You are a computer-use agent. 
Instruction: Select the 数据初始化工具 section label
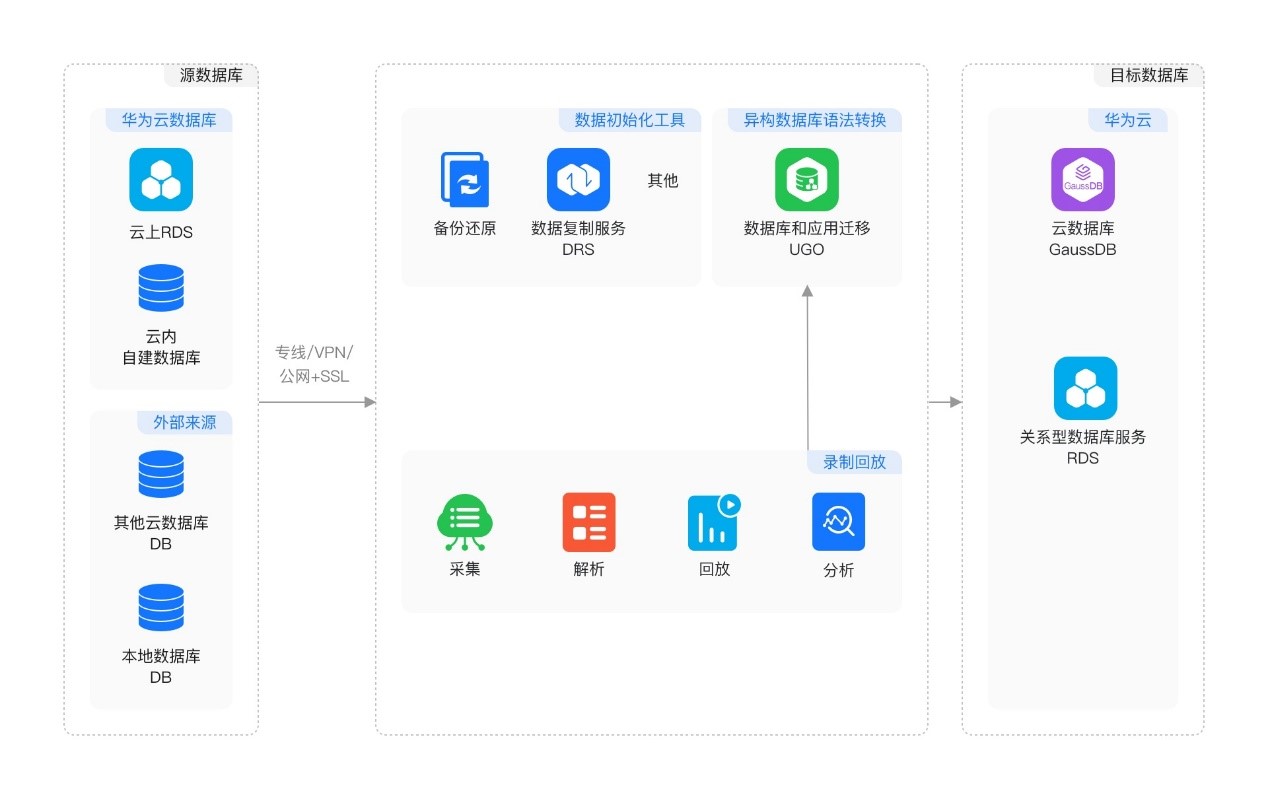630,120
